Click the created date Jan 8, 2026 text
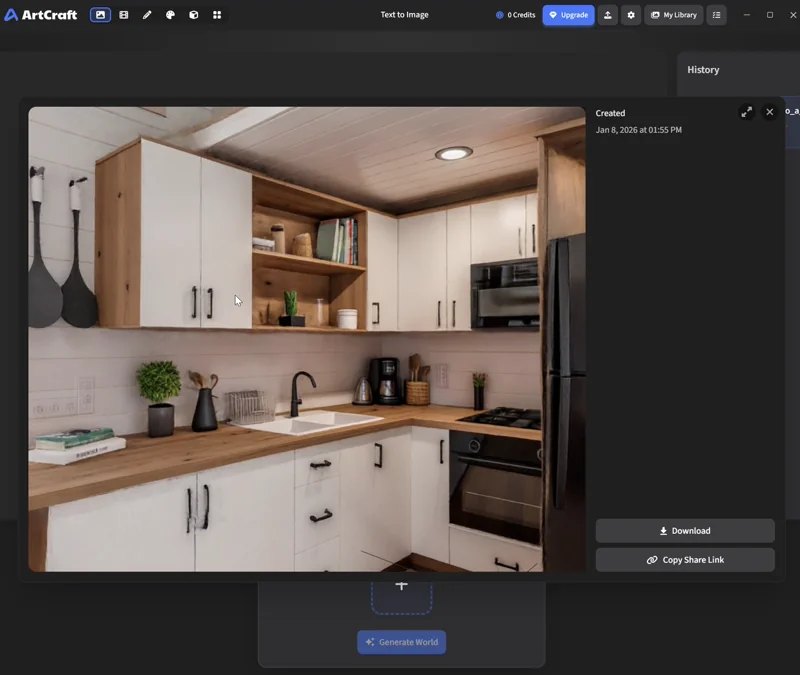This screenshot has width=800, height=675. tap(638, 130)
